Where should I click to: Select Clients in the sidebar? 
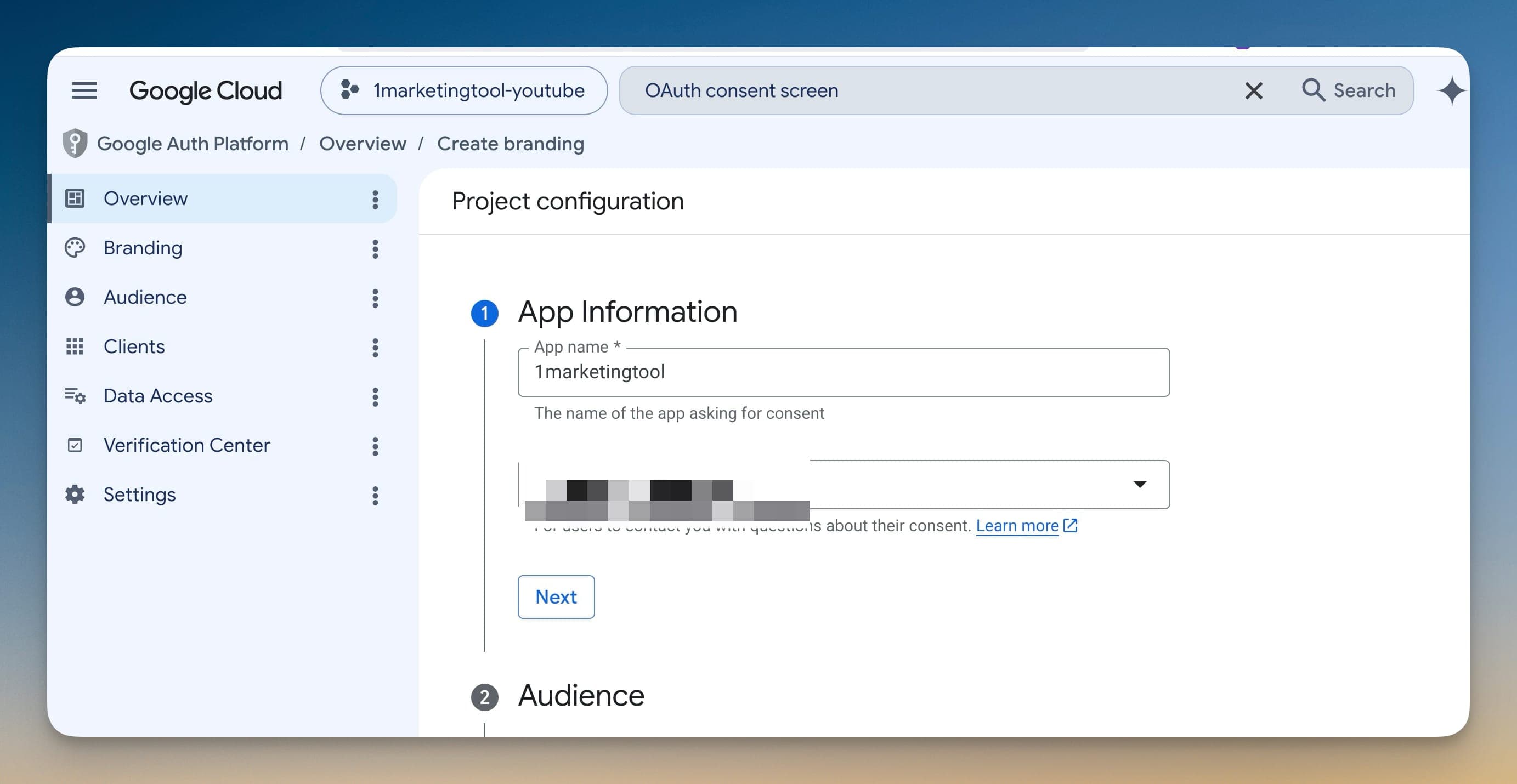tap(223, 346)
